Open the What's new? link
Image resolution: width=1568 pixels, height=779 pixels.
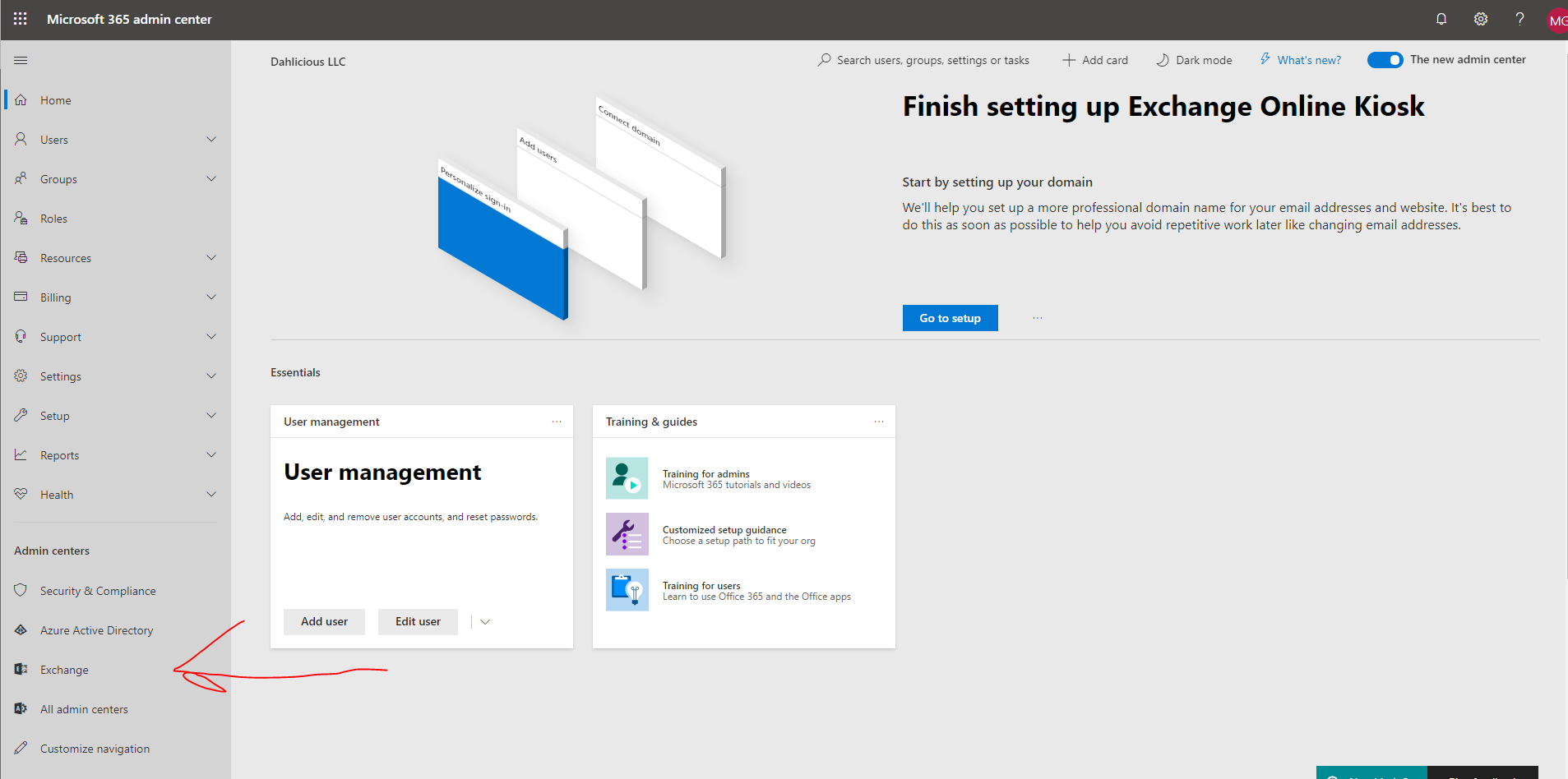(1301, 60)
